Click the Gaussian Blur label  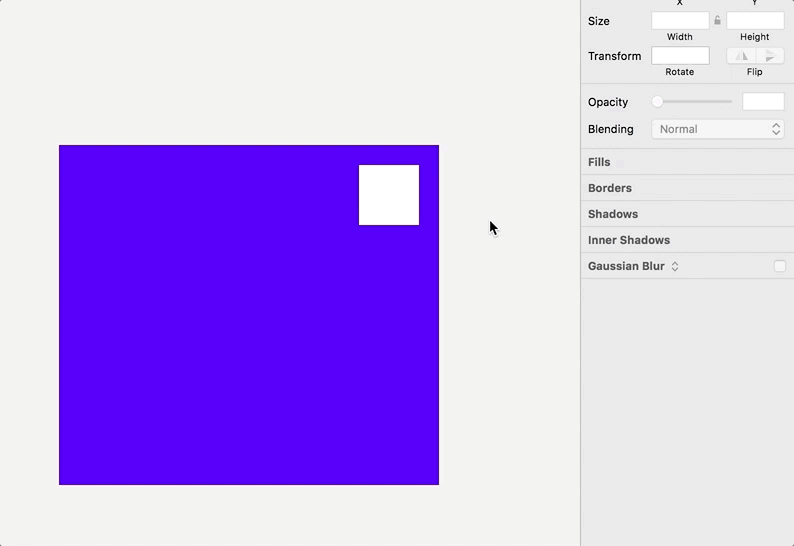(626, 266)
